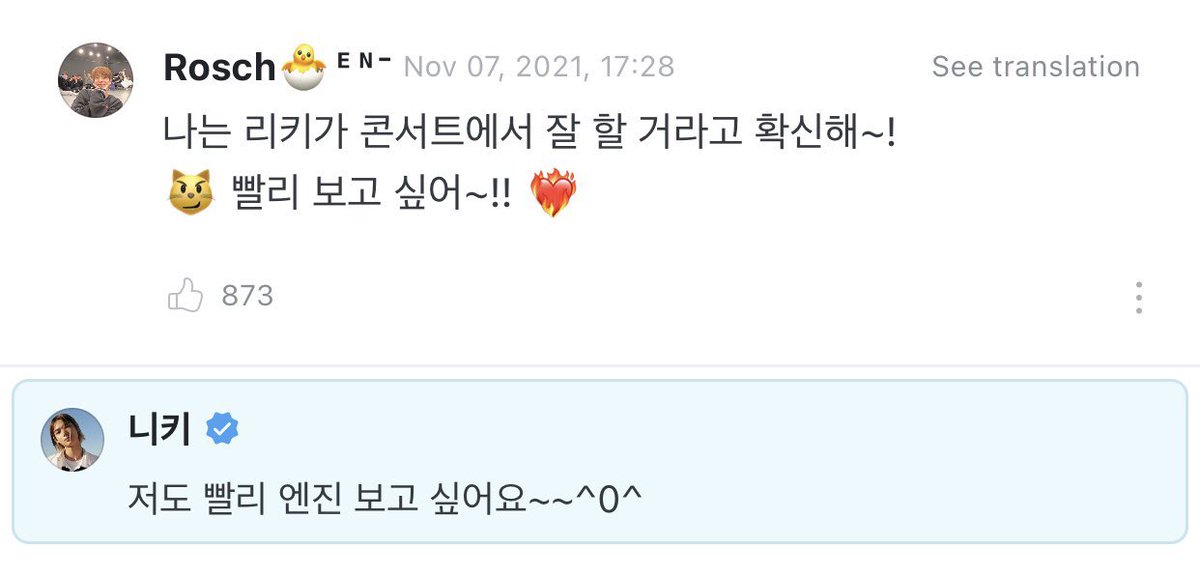Viewport: 1200px width, 577px height.
Task: Click the Nov 07, 2021, 17:28 timestamp
Action: (539, 67)
